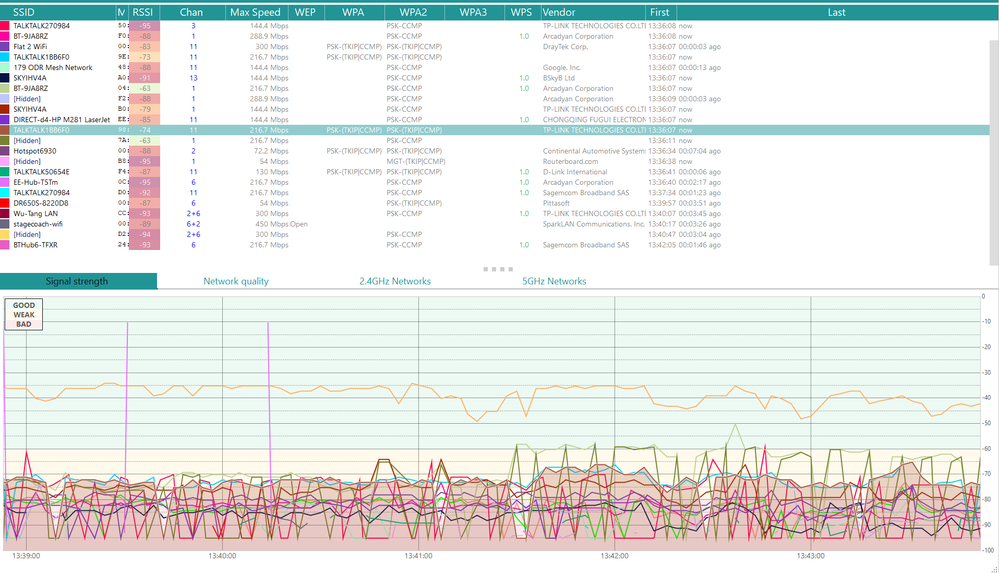Click the Chan column header
999x573 pixels.
coord(191,12)
